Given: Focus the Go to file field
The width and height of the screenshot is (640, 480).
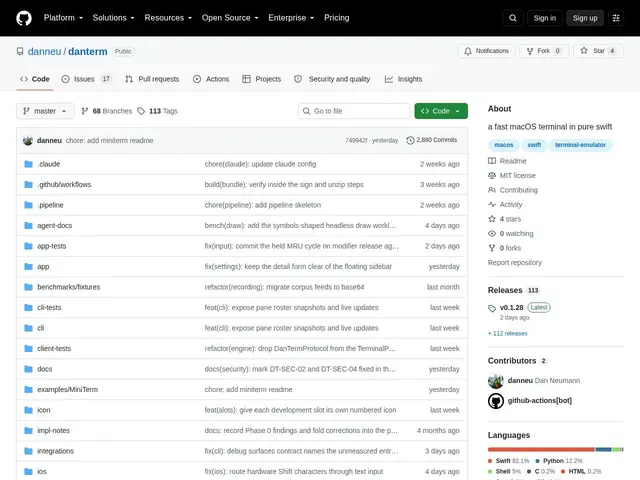Looking at the screenshot, I should [354, 111].
